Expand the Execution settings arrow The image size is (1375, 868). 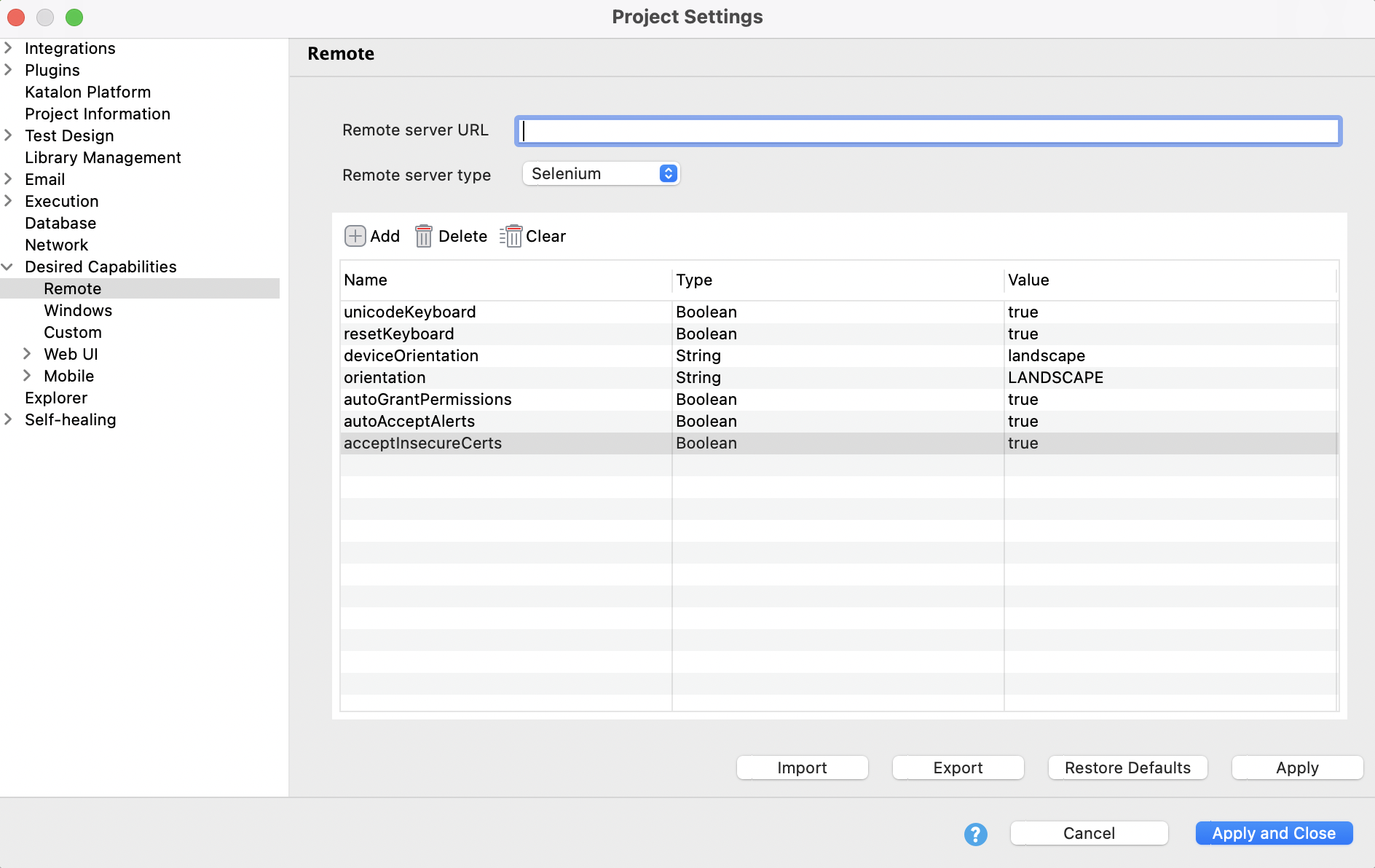(x=9, y=201)
